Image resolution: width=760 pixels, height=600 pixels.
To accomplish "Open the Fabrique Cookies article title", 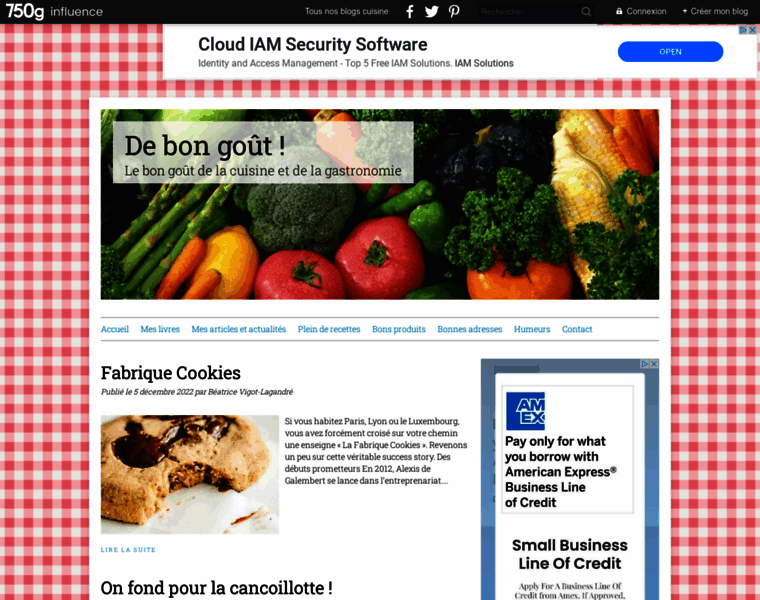I will point(171,373).
